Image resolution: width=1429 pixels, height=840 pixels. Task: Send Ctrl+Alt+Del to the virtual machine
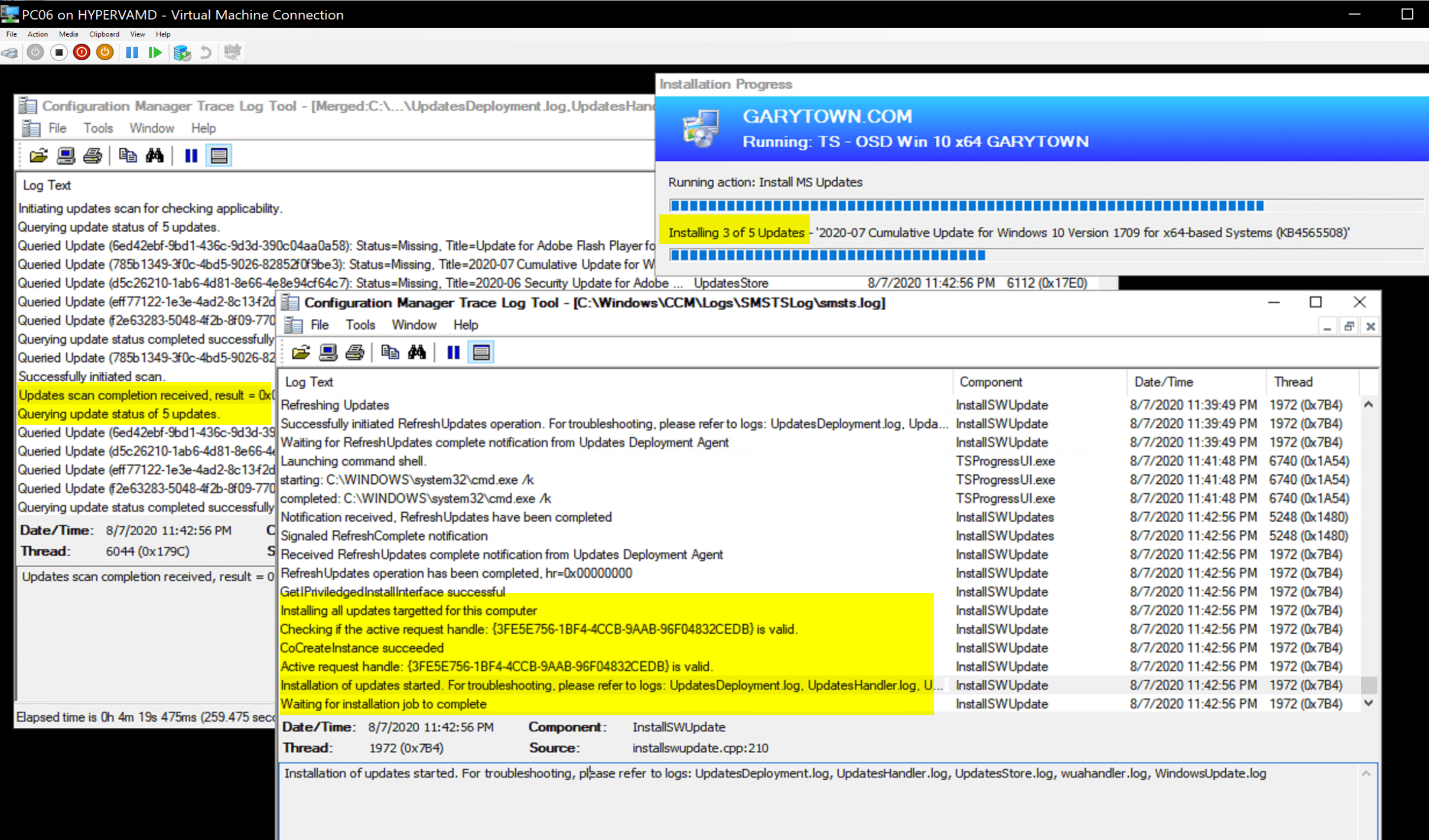[x=10, y=53]
